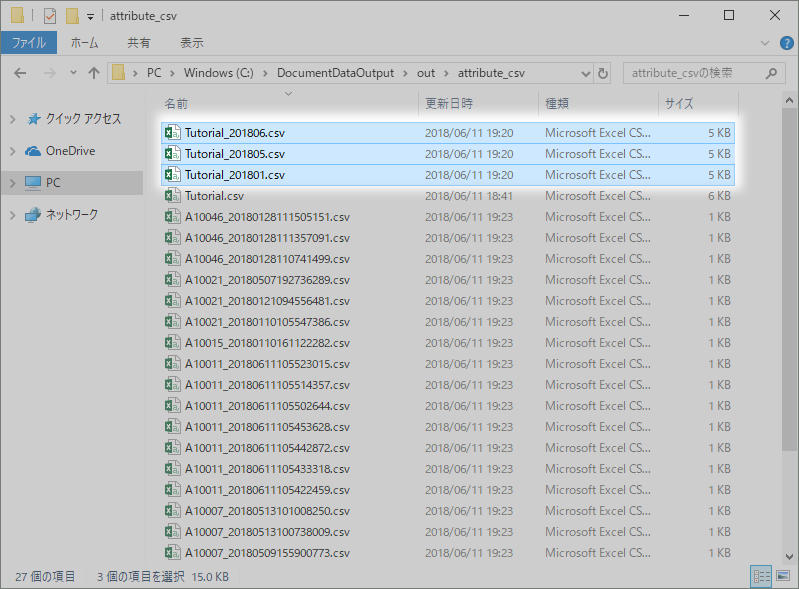Go back with the left arrow
The height and width of the screenshot is (589, 799).
[20, 73]
